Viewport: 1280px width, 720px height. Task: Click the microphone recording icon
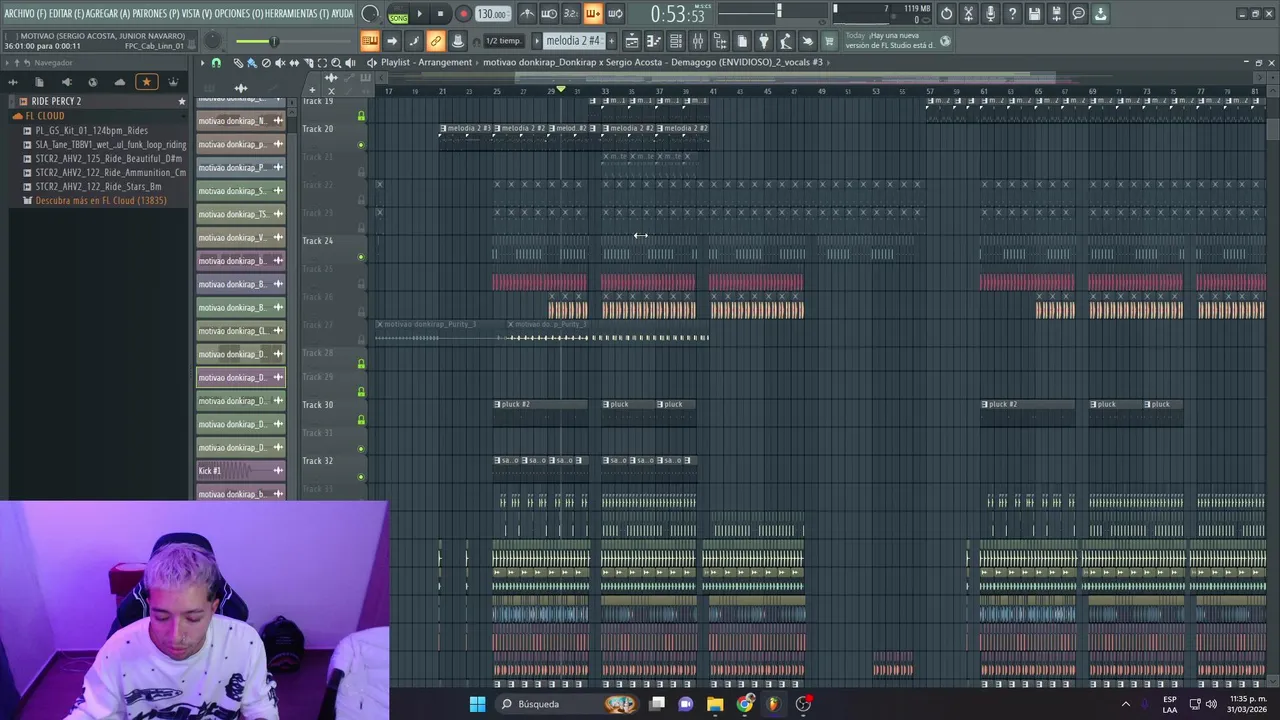(x=991, y=14)
